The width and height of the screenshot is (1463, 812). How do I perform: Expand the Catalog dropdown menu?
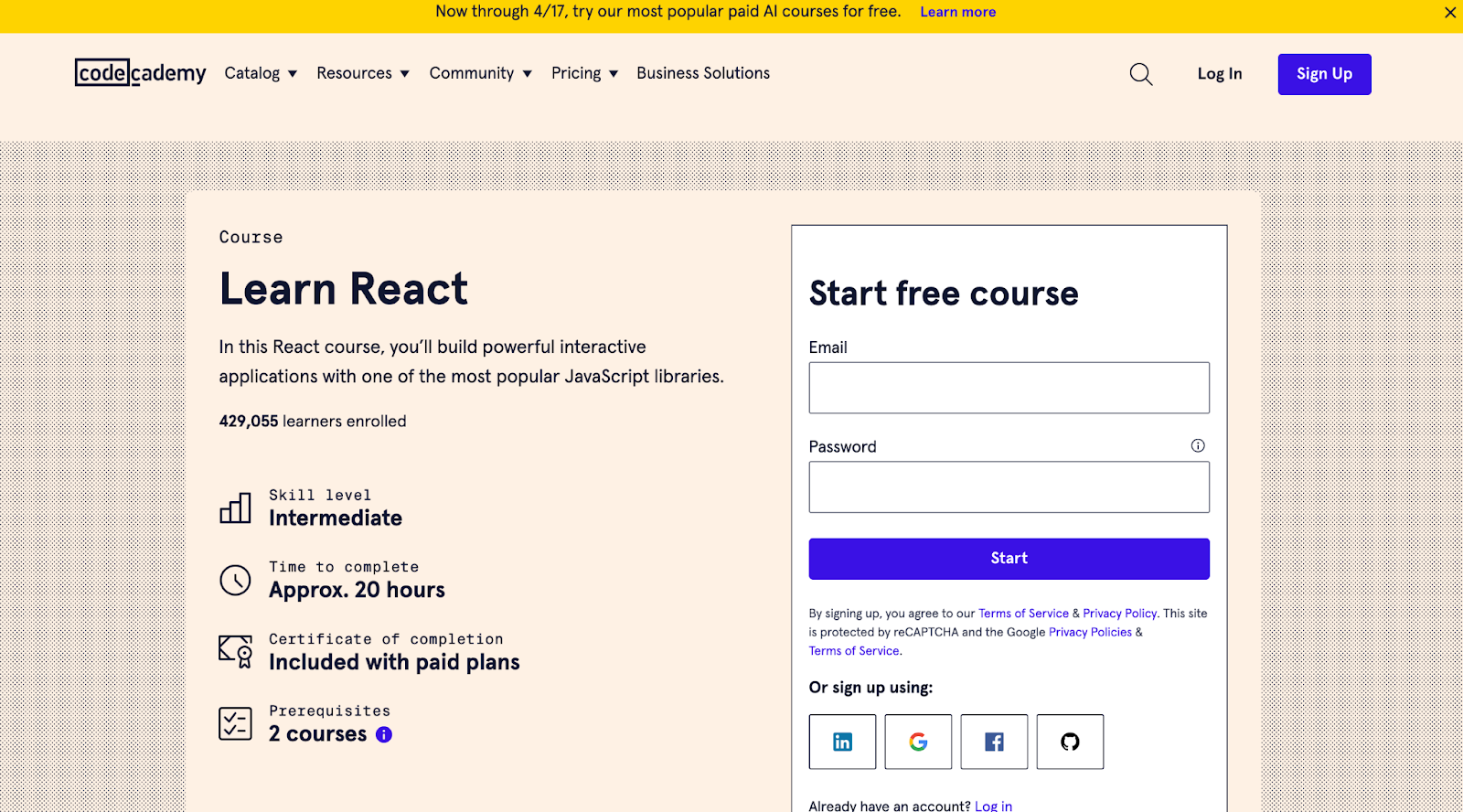pos(261,73)
